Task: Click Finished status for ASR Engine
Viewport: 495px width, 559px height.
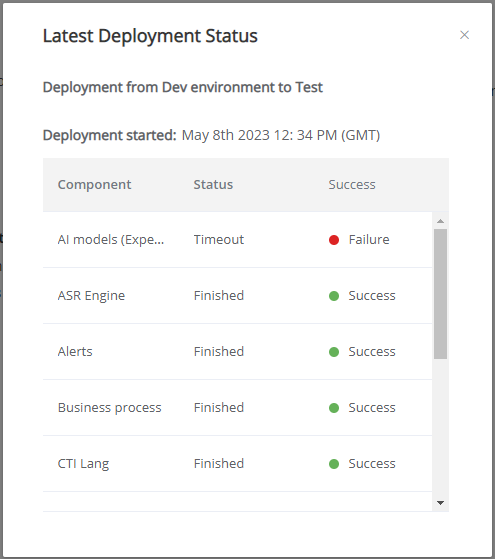Action: (x=219, y=296)
